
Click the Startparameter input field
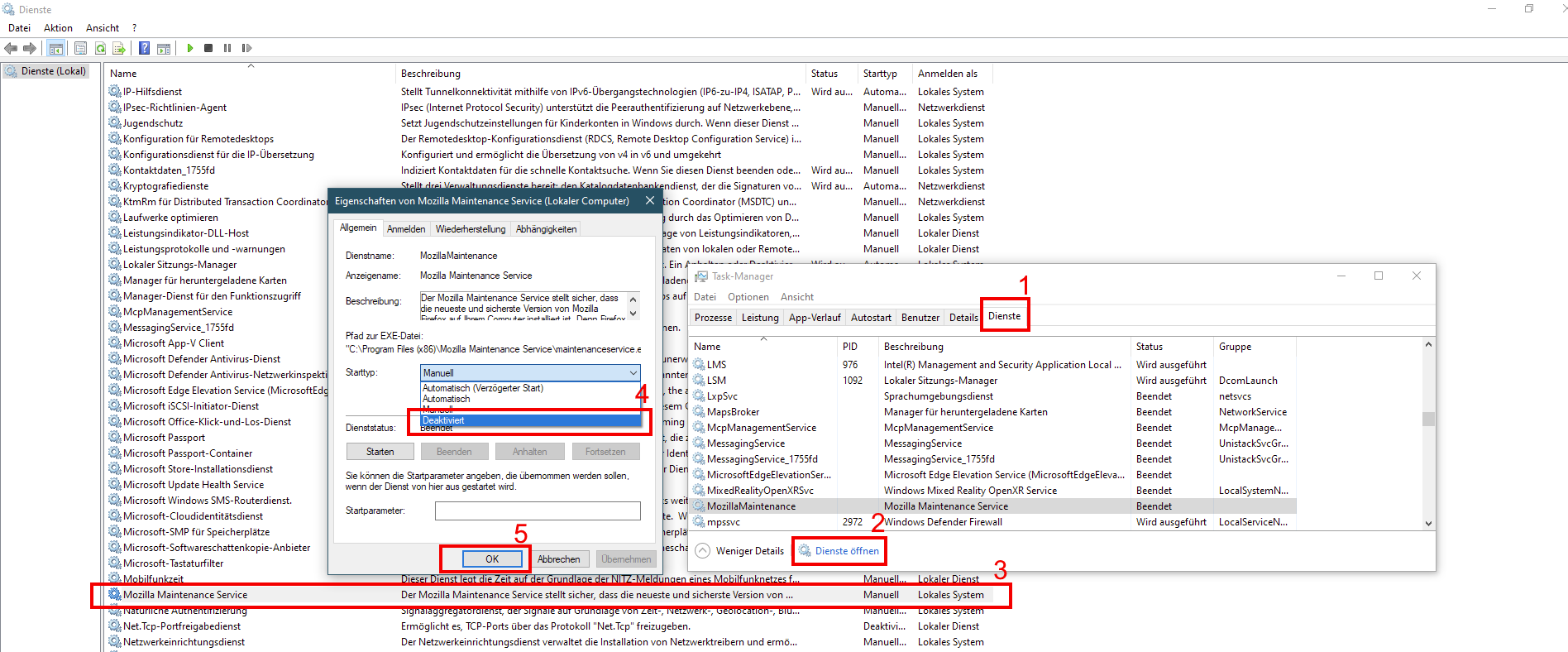[x=538, y=511]
